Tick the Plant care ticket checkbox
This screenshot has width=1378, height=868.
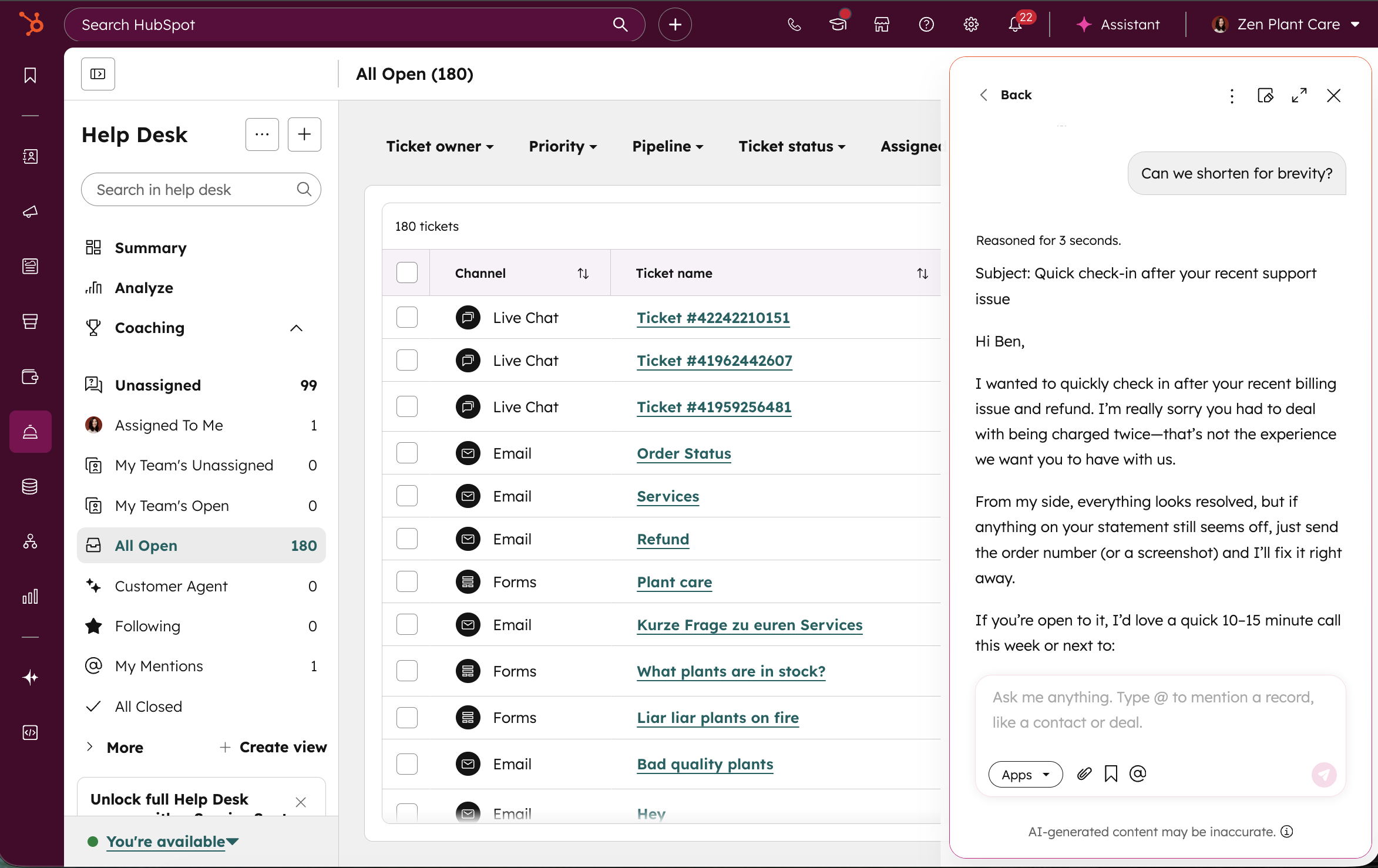click(406, 581)
